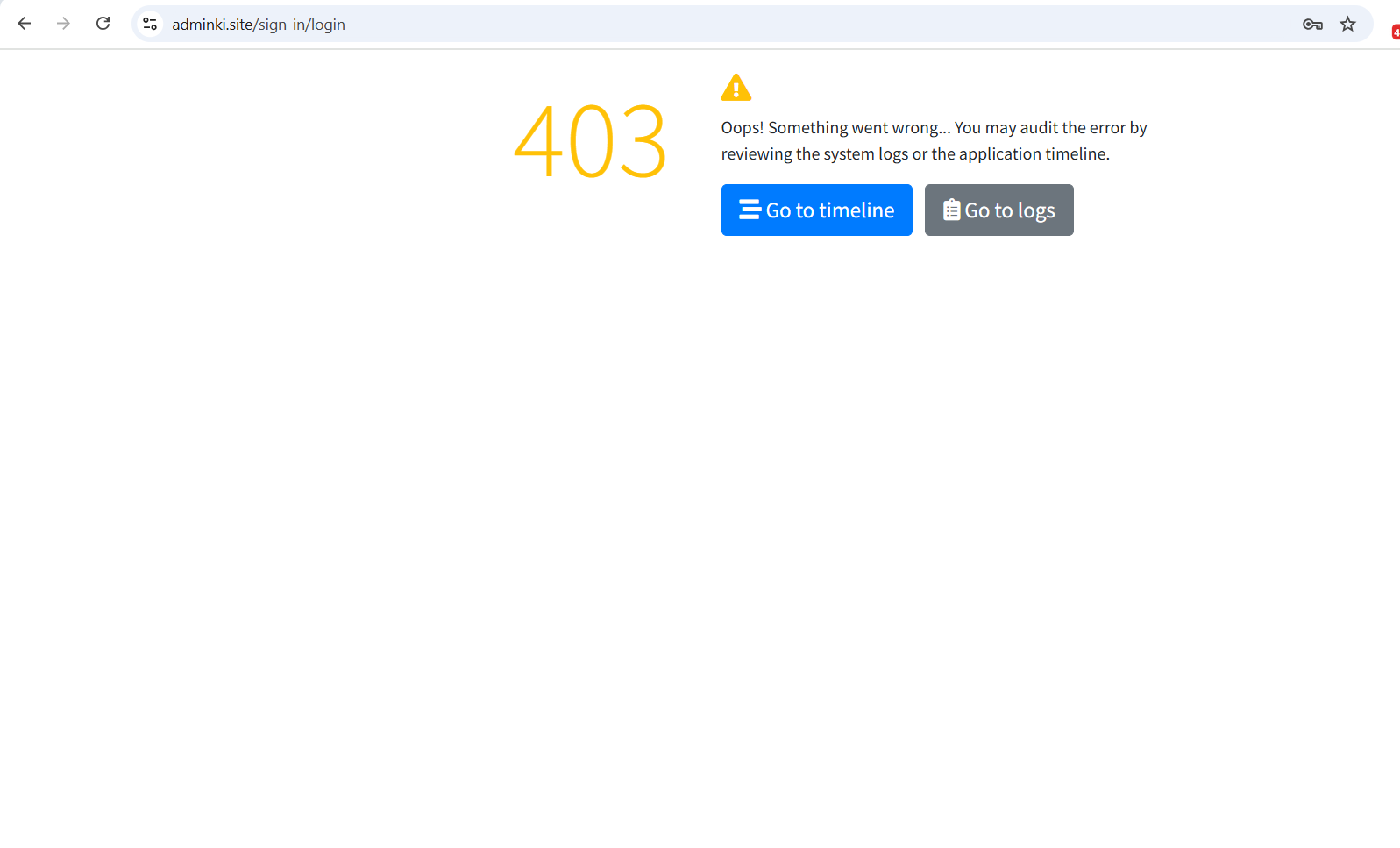Bookmark this page with the star icon

(1348, 24)
